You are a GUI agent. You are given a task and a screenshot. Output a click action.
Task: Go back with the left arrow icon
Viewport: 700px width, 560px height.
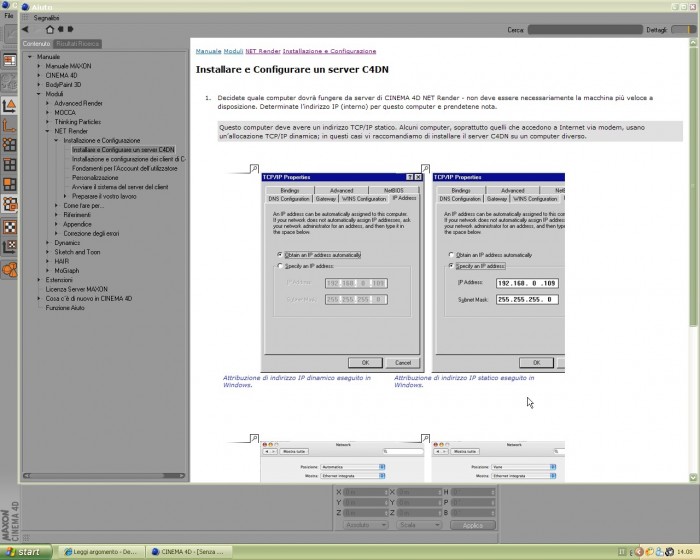25,29
